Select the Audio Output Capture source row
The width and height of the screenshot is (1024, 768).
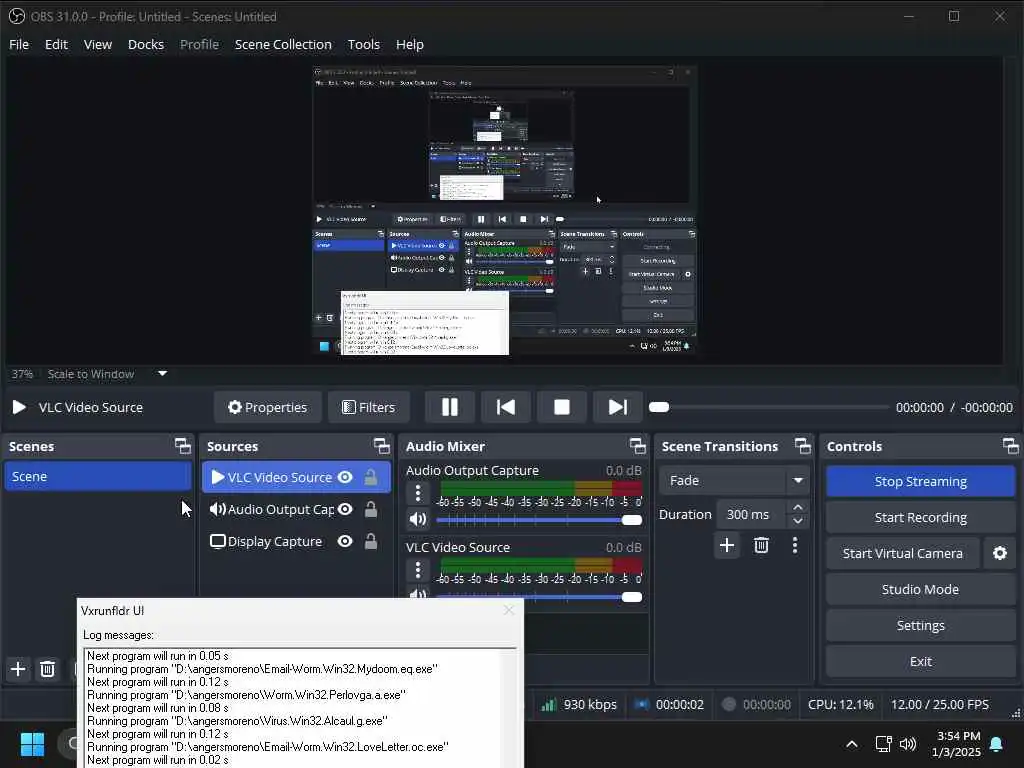(296, 509)
